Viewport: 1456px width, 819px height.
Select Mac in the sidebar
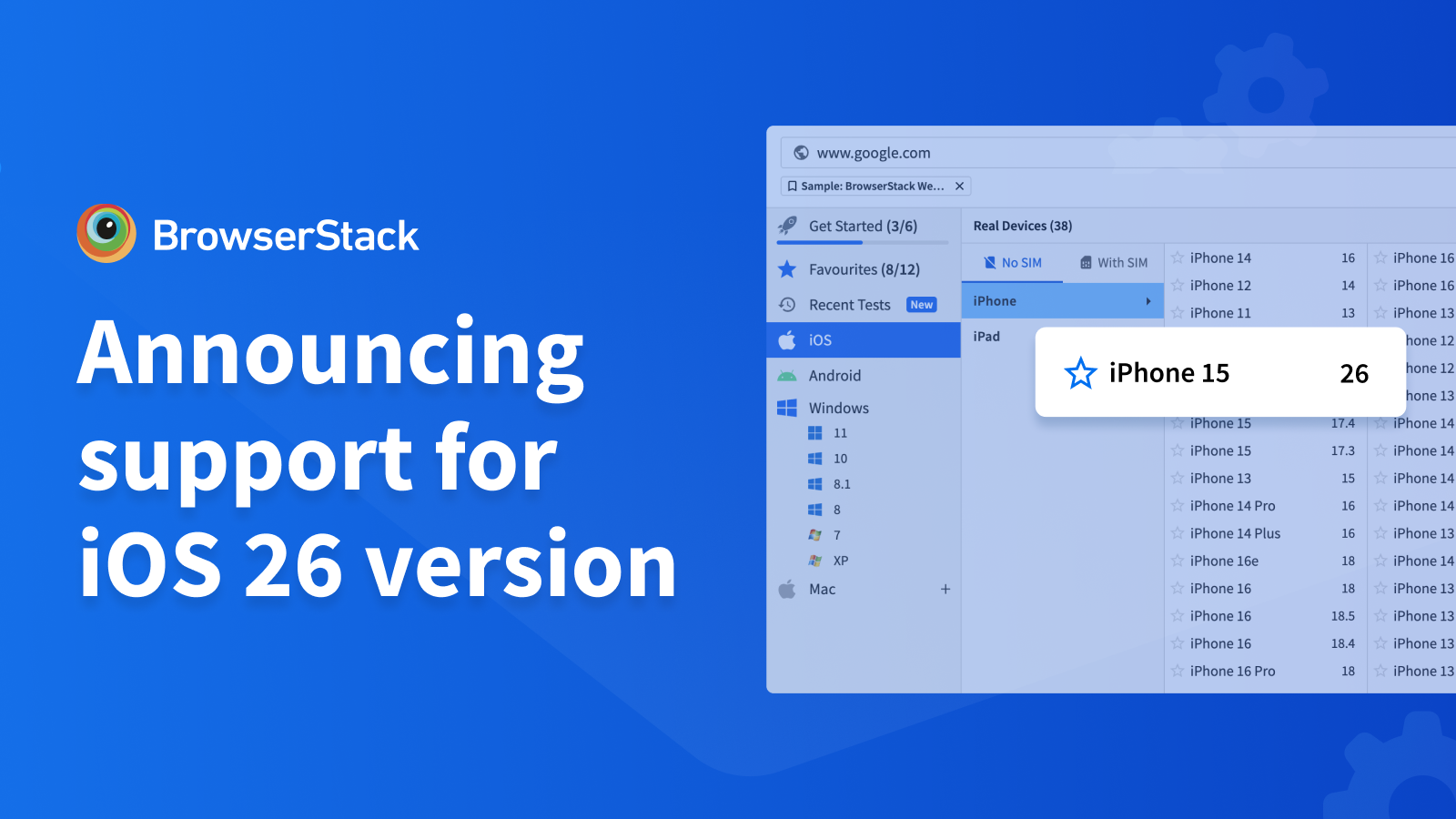[x=823, y=589]
